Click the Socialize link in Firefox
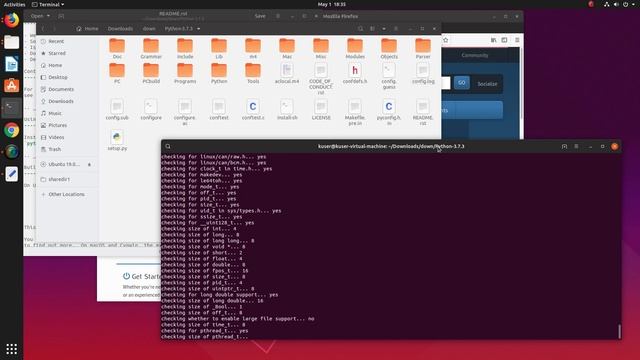 (487, 84)
